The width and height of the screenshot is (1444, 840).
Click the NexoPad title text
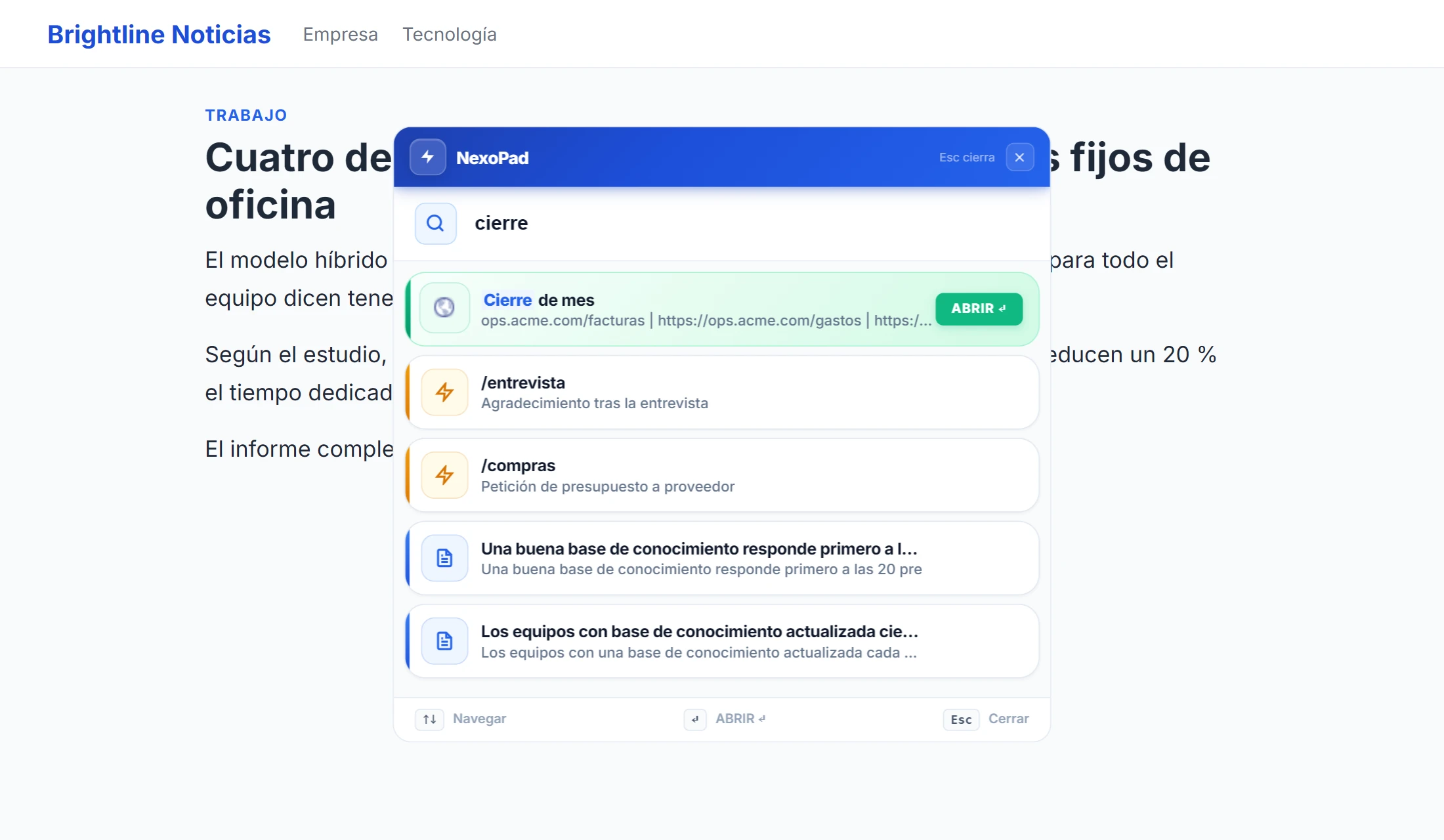click(492, 157)
